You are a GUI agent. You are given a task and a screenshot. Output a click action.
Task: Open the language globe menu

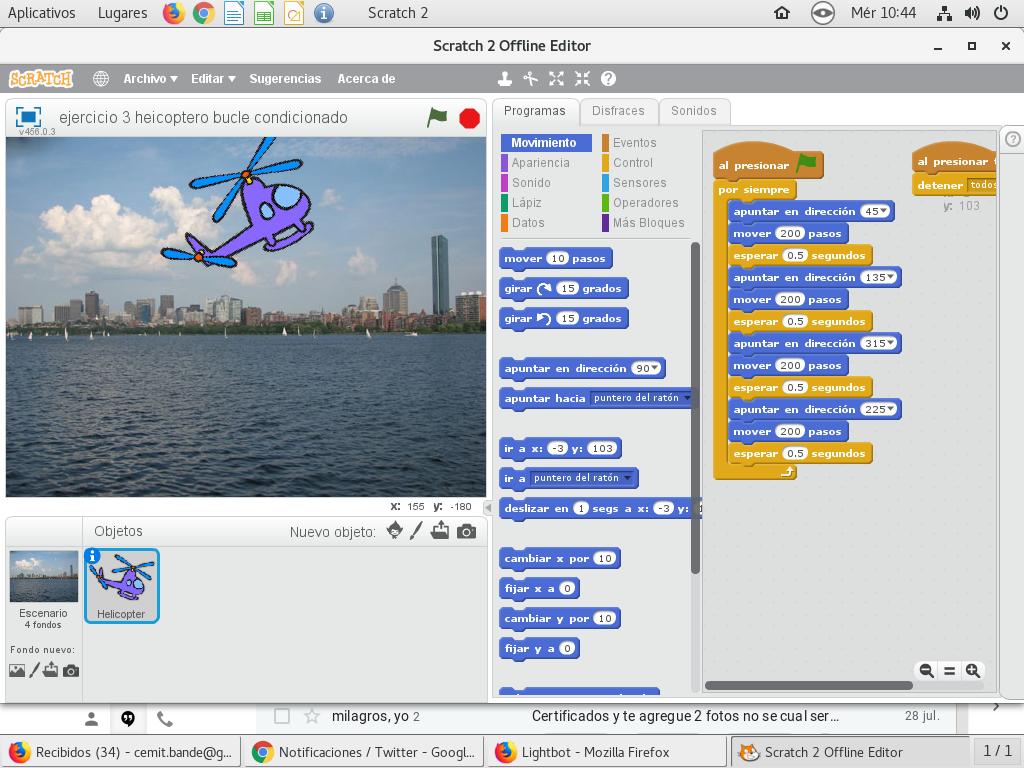(101, 79)
